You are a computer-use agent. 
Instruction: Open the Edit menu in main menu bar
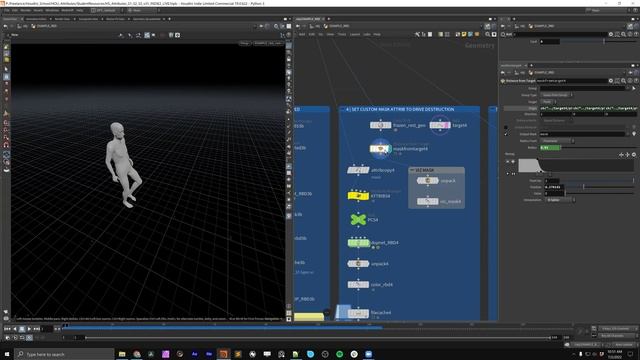16,10
